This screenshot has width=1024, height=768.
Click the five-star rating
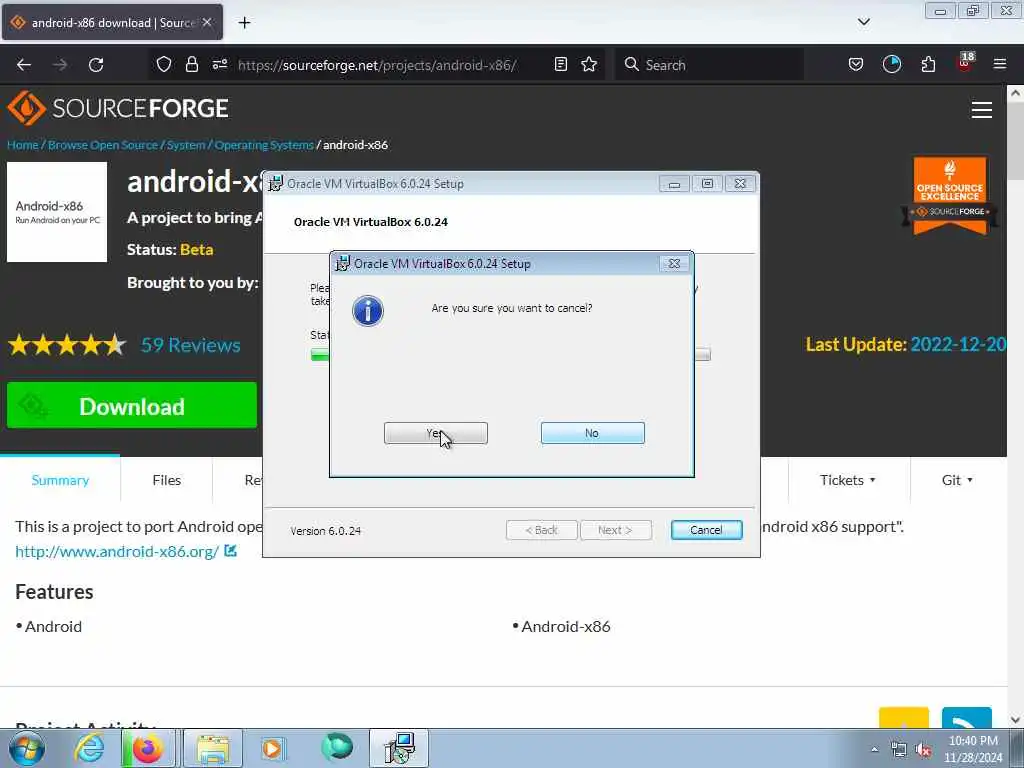click(67, 345)
